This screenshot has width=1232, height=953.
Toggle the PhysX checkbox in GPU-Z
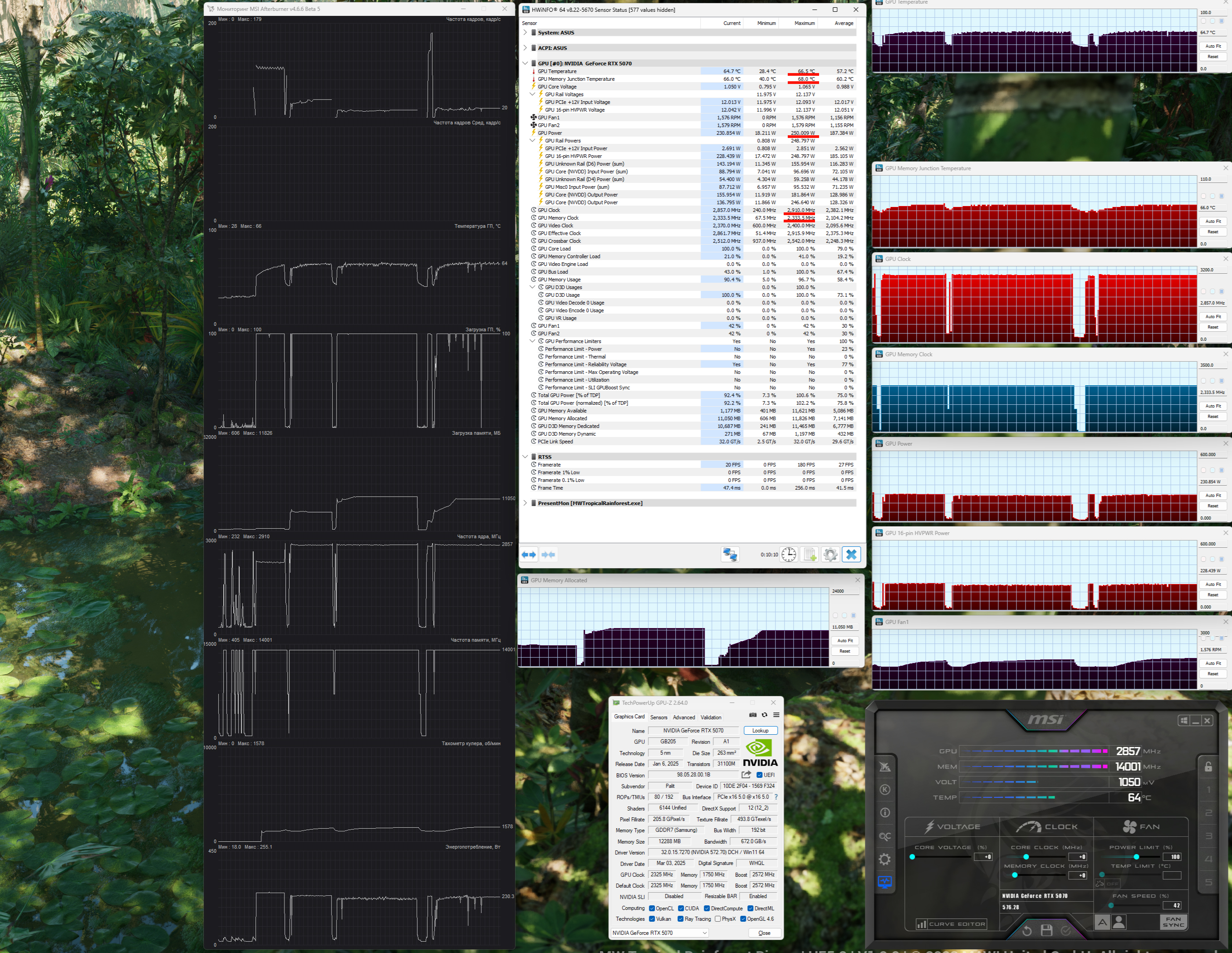717,919
